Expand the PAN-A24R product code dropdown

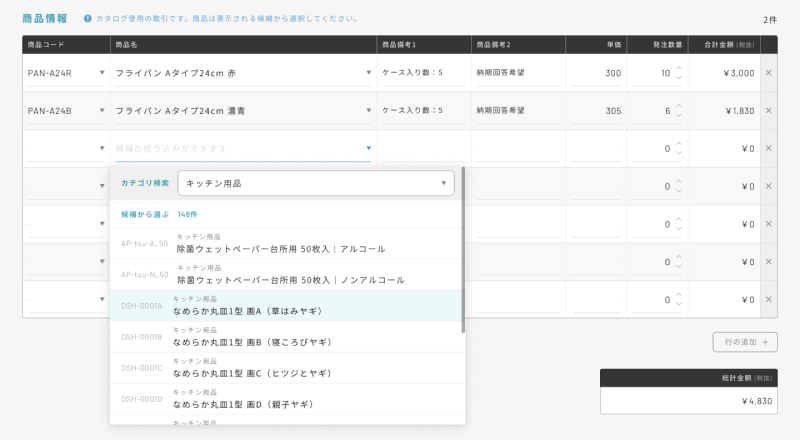pos(102,73)
